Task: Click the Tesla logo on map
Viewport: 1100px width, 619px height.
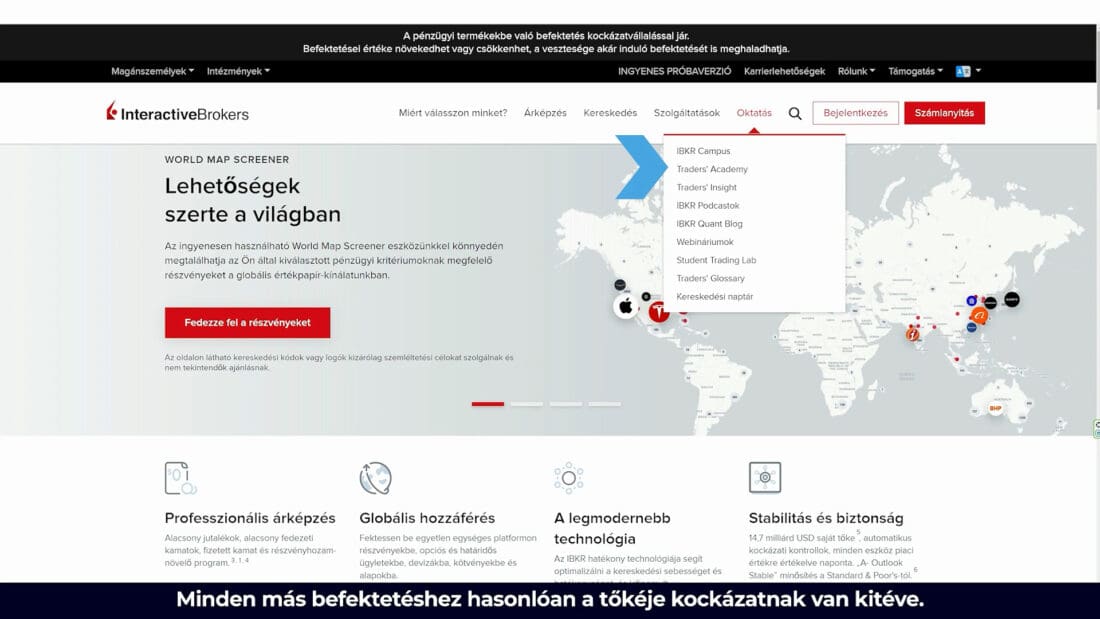Action: [660, 312]
